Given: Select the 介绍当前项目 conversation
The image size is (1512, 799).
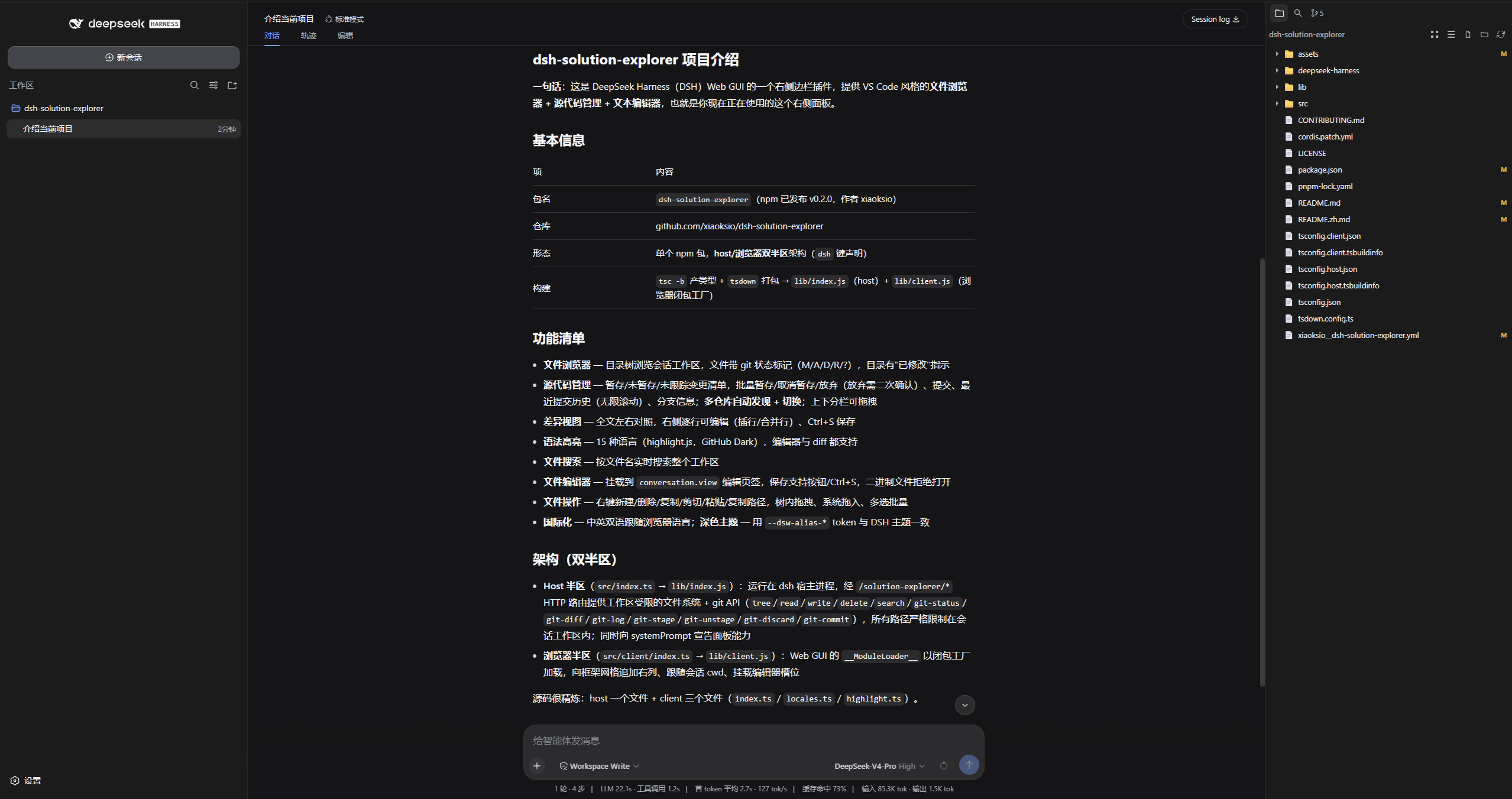Looking at the screenshot, I should 124,129.
